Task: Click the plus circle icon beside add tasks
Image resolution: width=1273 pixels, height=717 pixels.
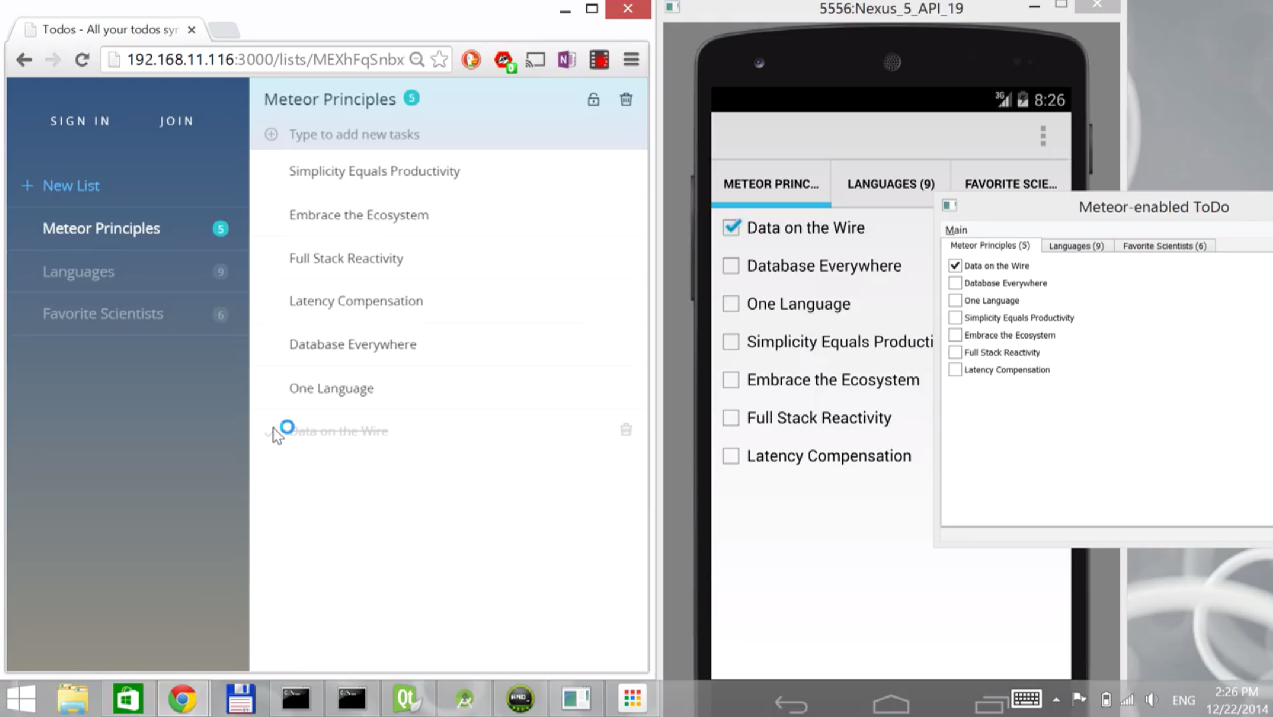Action: pyautogui.click(x=271, y=134)
